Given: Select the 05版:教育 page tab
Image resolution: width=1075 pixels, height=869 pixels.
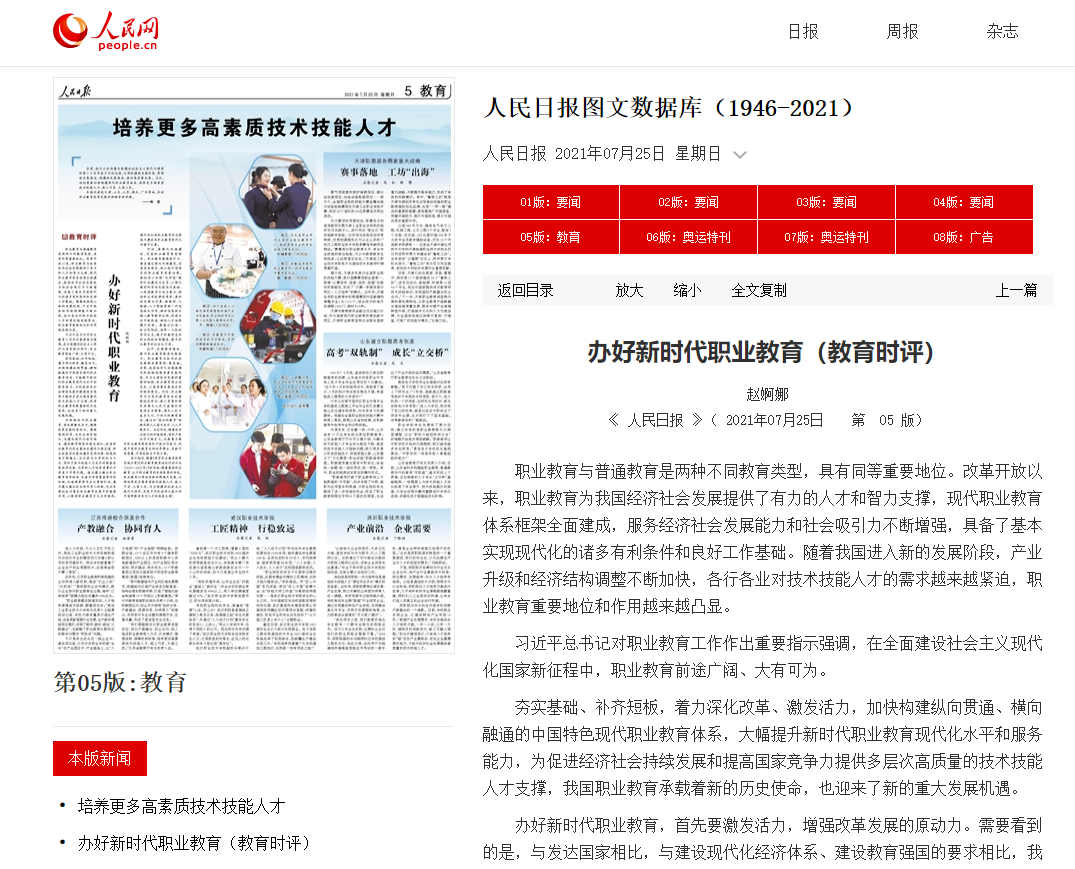Looking at the screenshot, I should tap(550, 237).
